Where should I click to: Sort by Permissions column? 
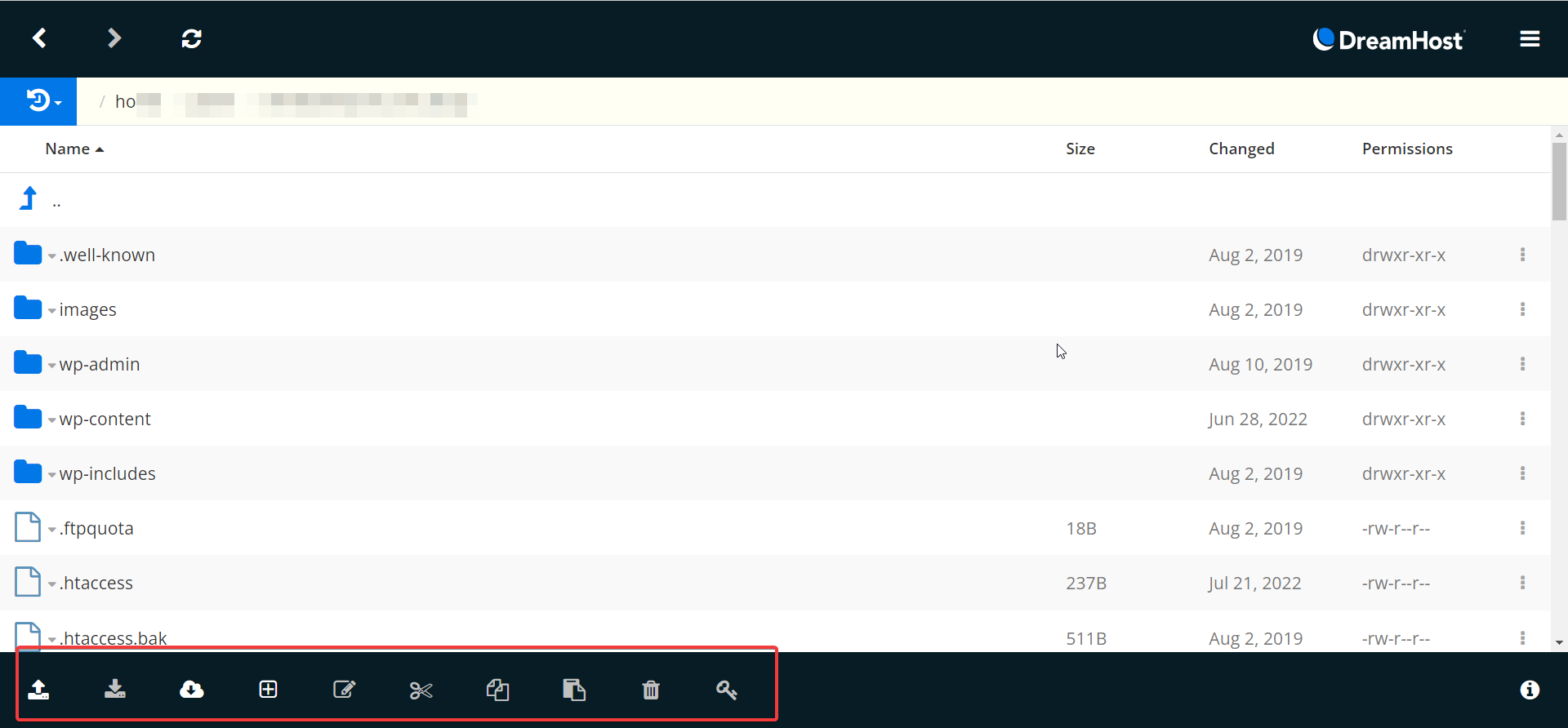[1407, 149]
